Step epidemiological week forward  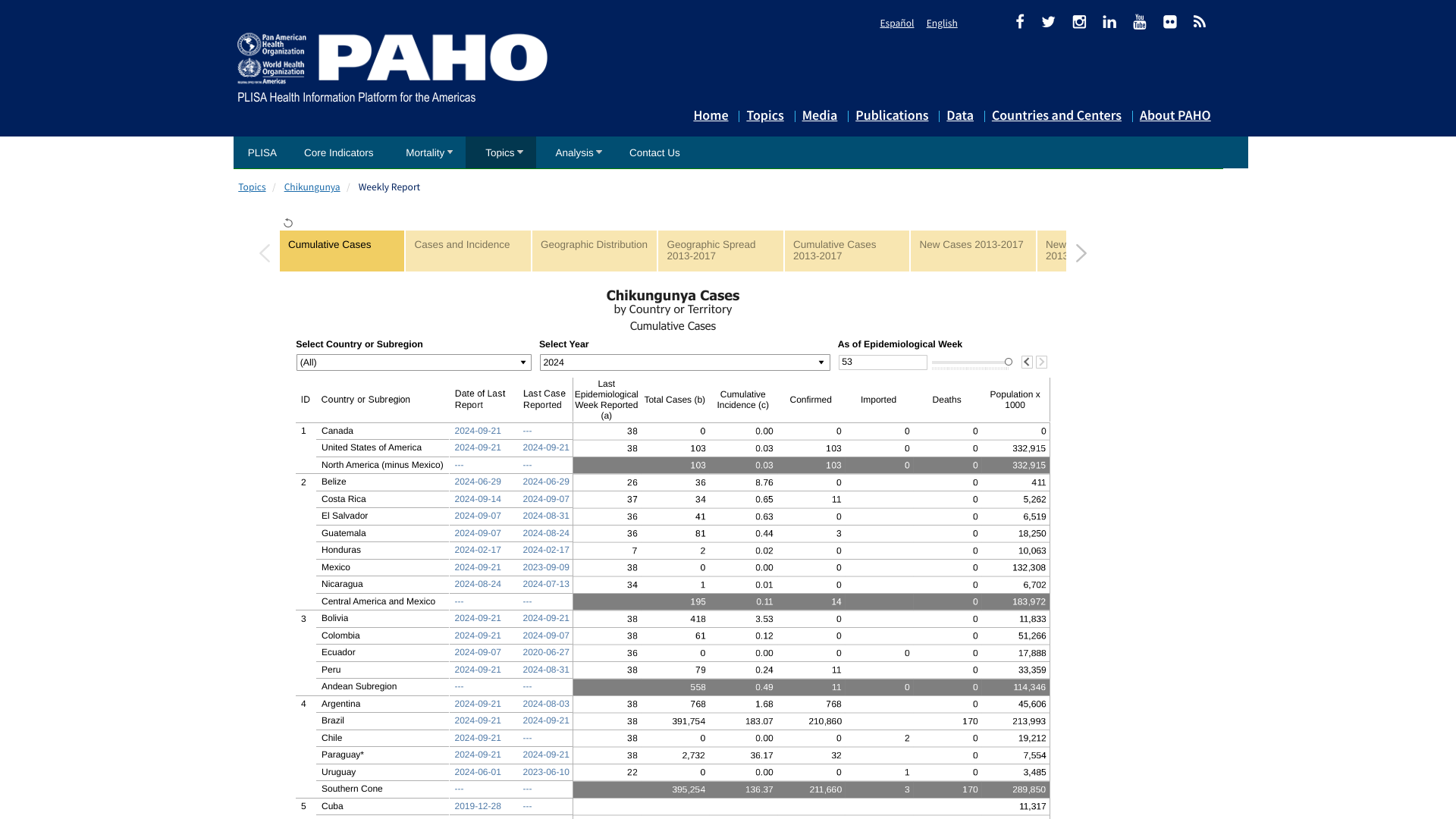click(x=1042, y=362)
